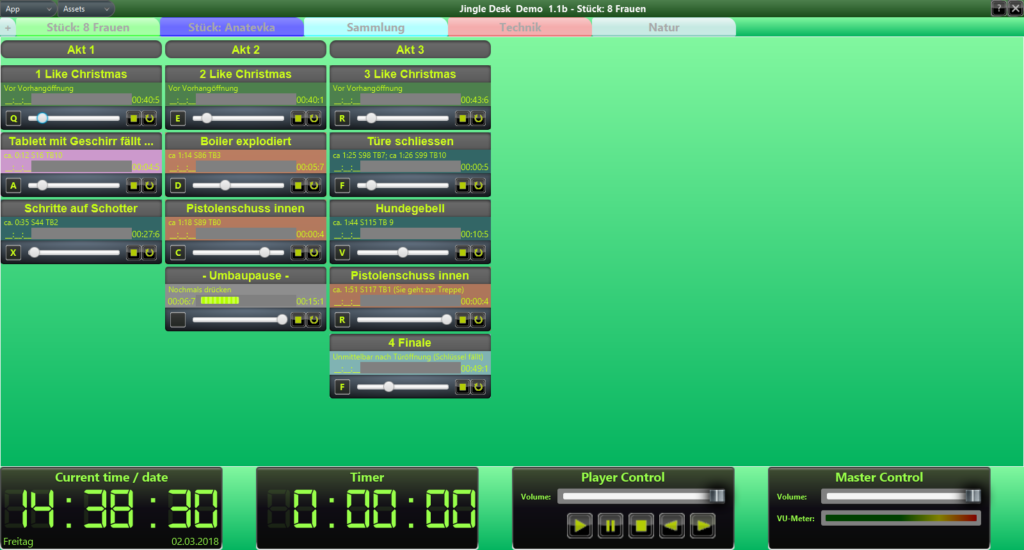
Task: Toggle loop on 1 Like Christmas
Action: (149, 118)
